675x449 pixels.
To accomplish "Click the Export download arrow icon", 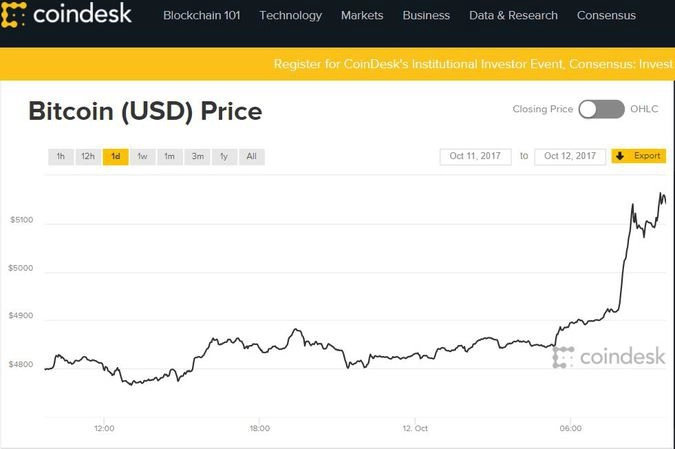I will pyautogui.click(x=620, y=156).
